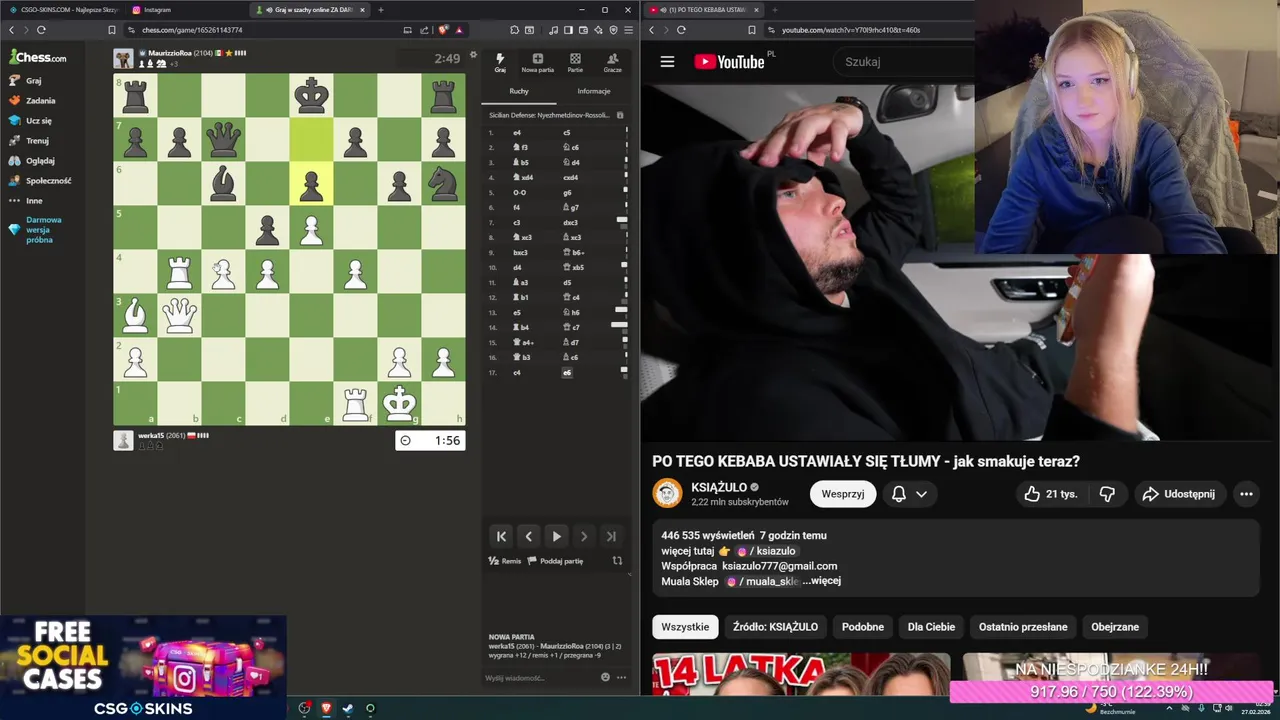Click the YouTube logo
Image resolution: width=1280 pixels, height=720 pixels.
[x=729, y=61]
